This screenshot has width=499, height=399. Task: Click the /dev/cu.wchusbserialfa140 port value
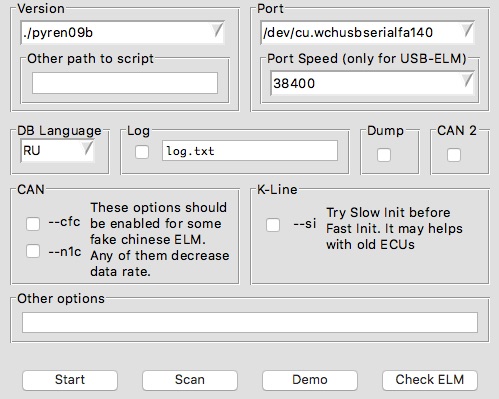tap(348, 32)
